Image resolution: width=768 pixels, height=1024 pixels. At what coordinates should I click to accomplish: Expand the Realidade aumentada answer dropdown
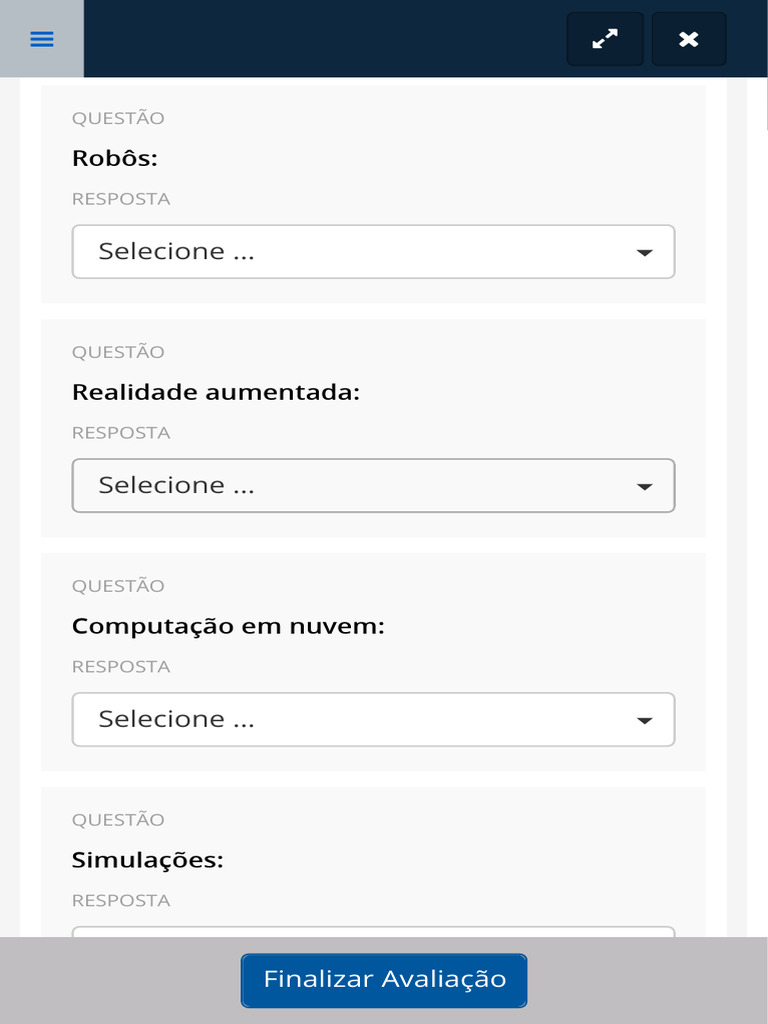pos(373,486)
